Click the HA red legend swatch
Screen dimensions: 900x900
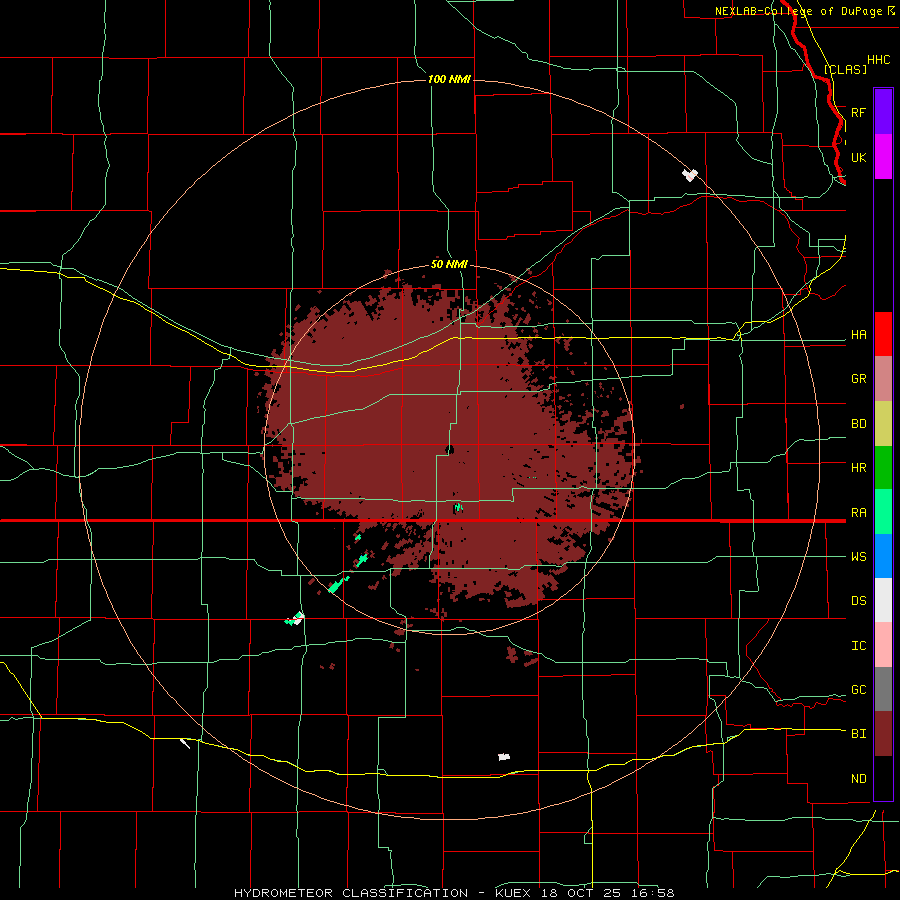click(883, 334)
